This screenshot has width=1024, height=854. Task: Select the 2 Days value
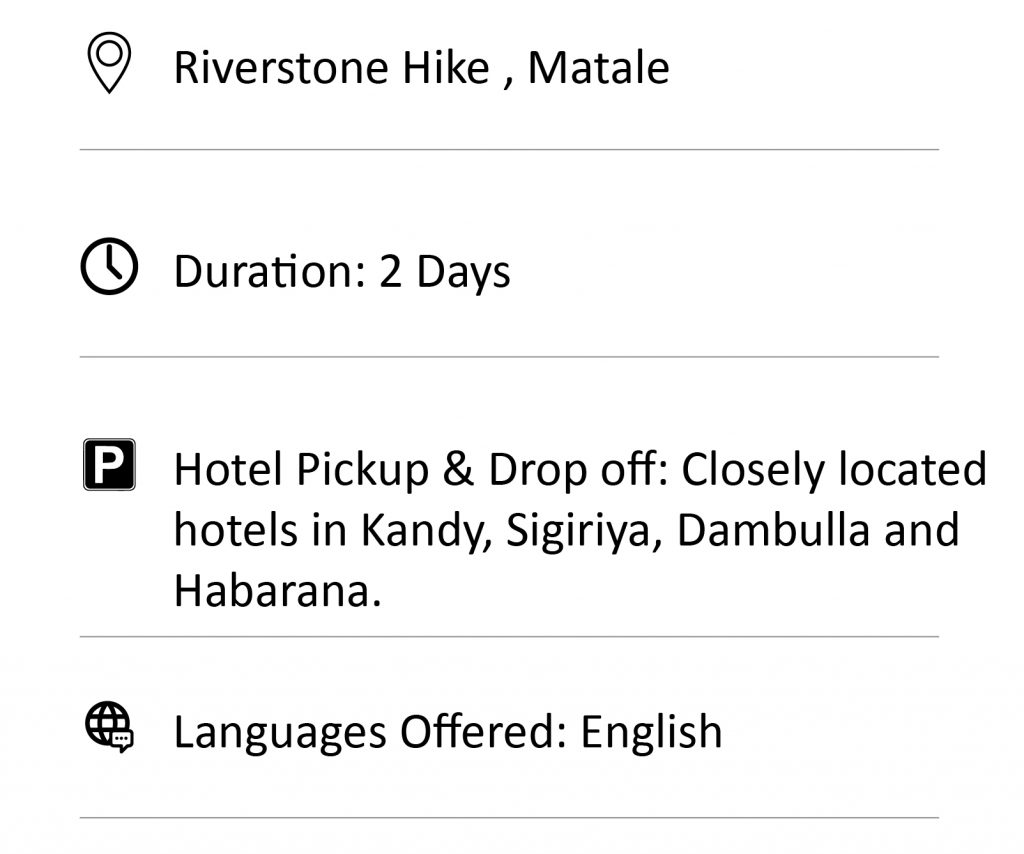[444, 272]
